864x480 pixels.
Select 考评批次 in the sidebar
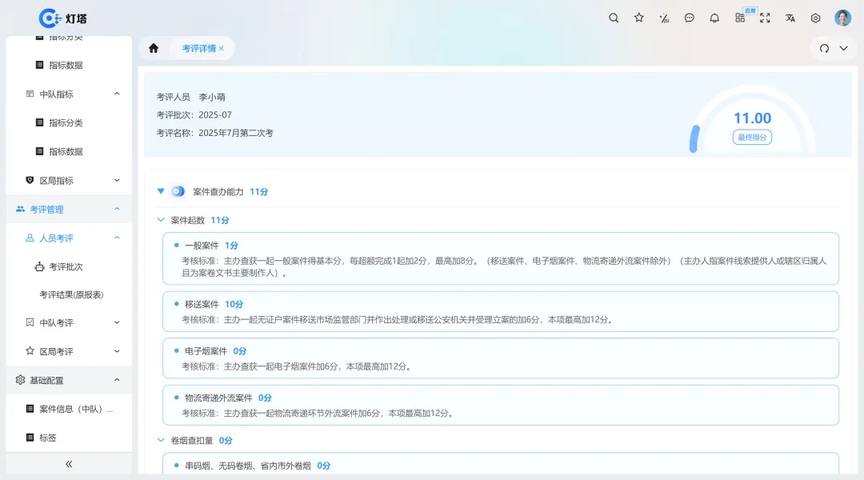click(x=65, y=267)
